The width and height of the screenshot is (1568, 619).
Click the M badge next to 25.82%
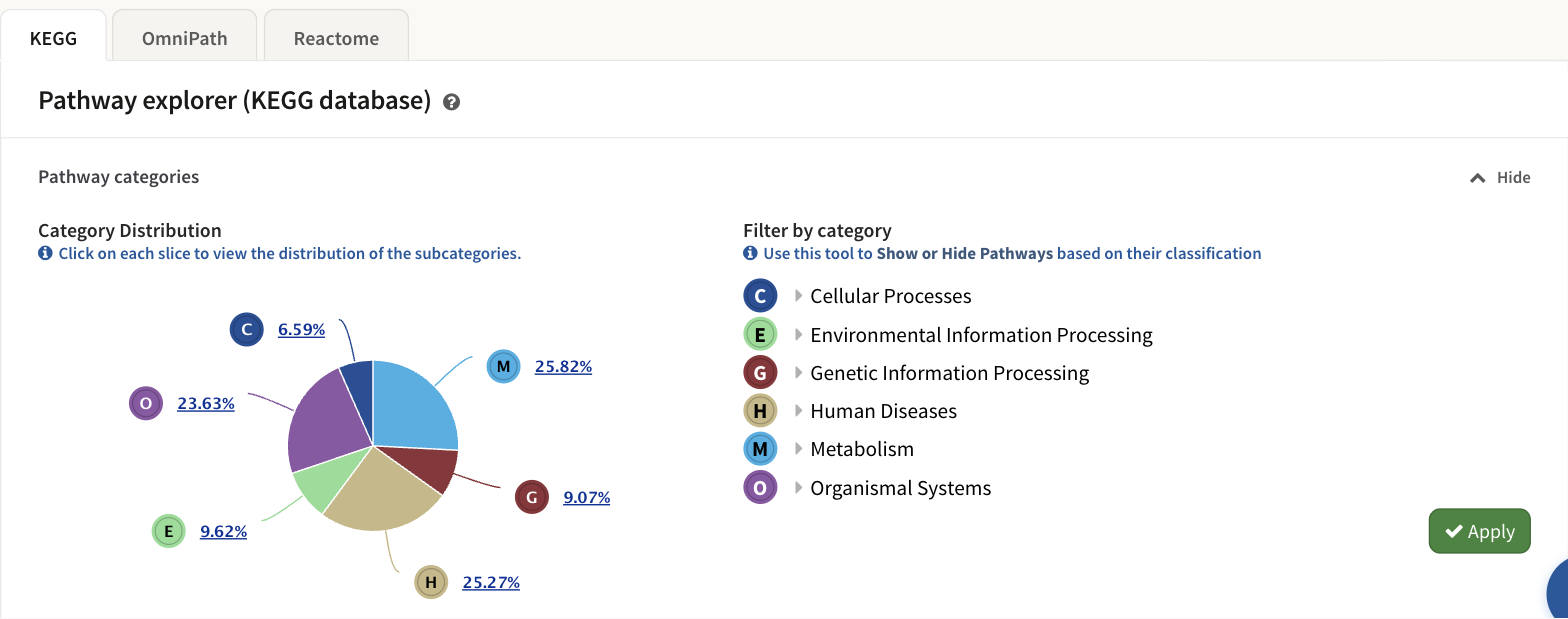[503, 366]
